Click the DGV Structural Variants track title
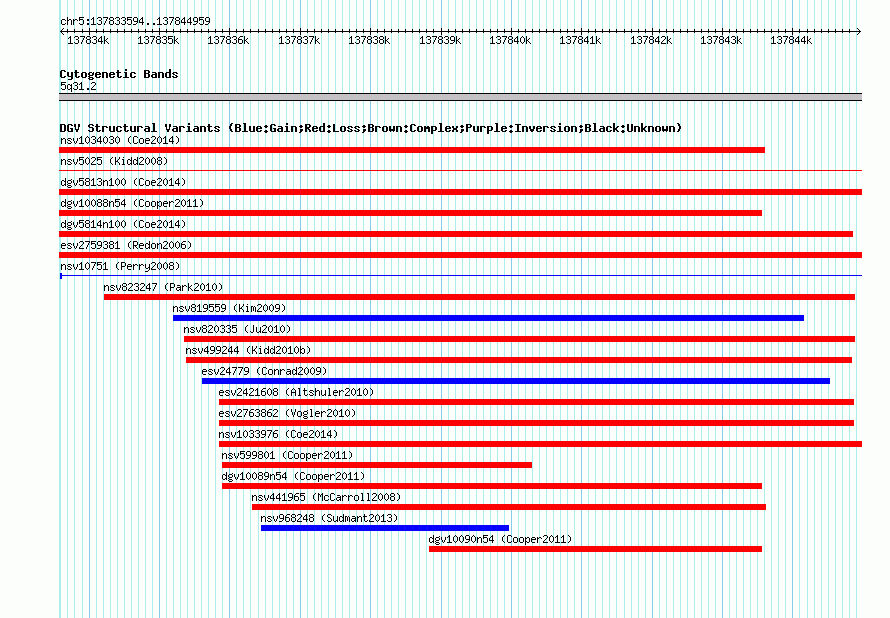This screenshot has width=890, height=618. click(371, 128)
